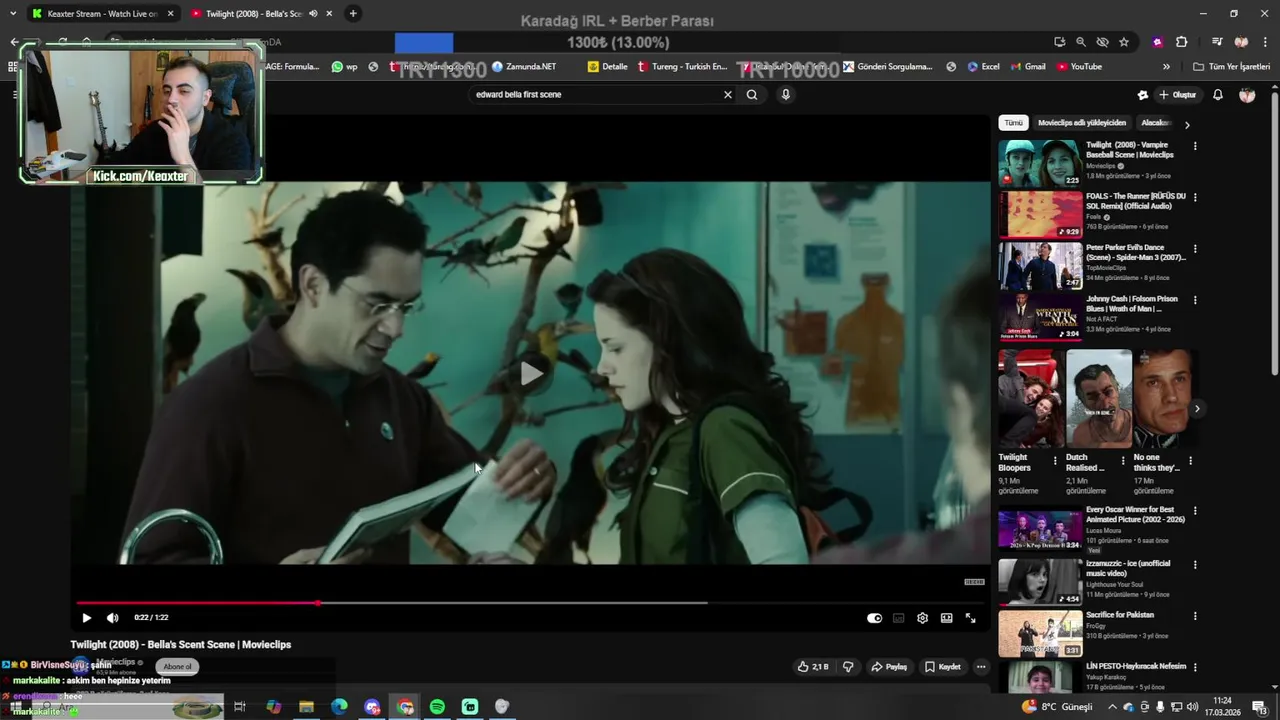1280x720 pixels.
Task: Subscribe via the Abone ol button
Action: 177,667
